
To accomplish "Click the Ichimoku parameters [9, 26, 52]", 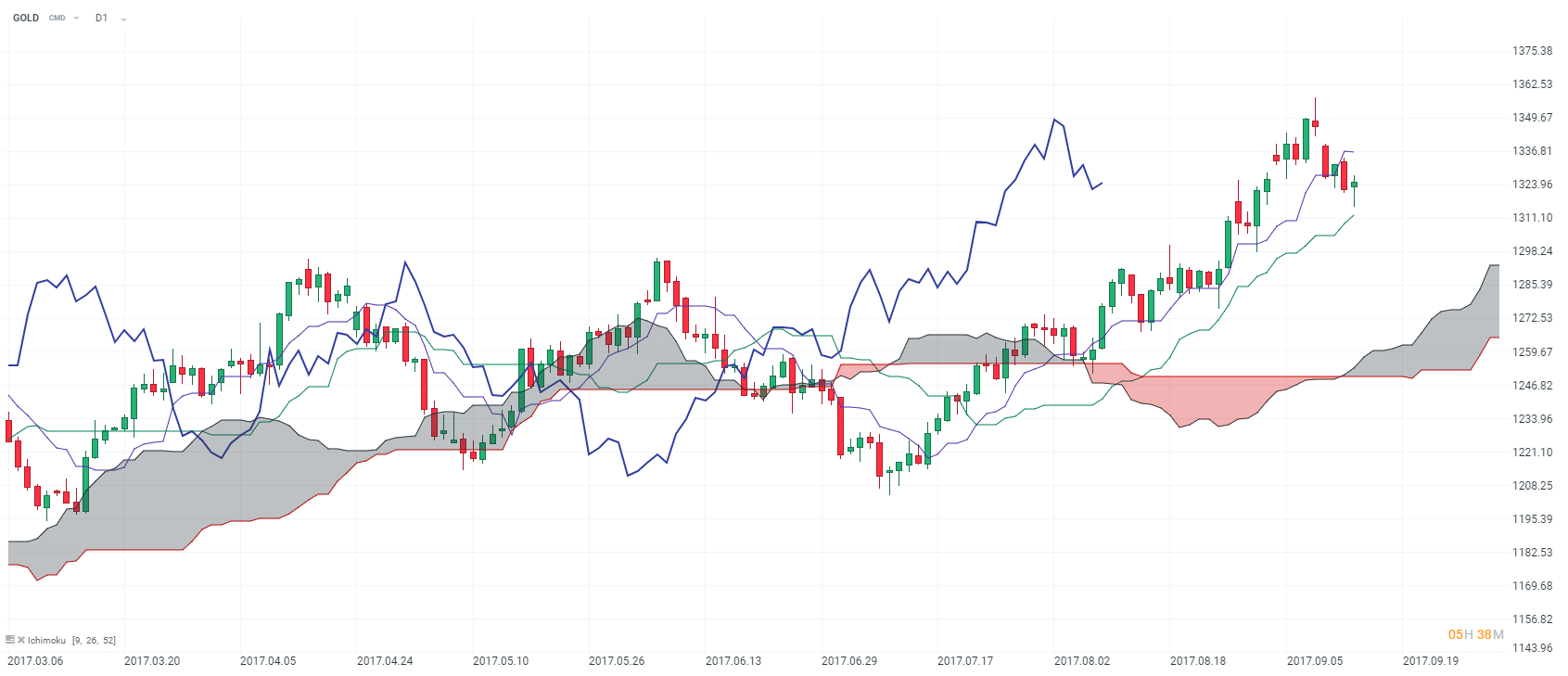I will tap(94, 640).
